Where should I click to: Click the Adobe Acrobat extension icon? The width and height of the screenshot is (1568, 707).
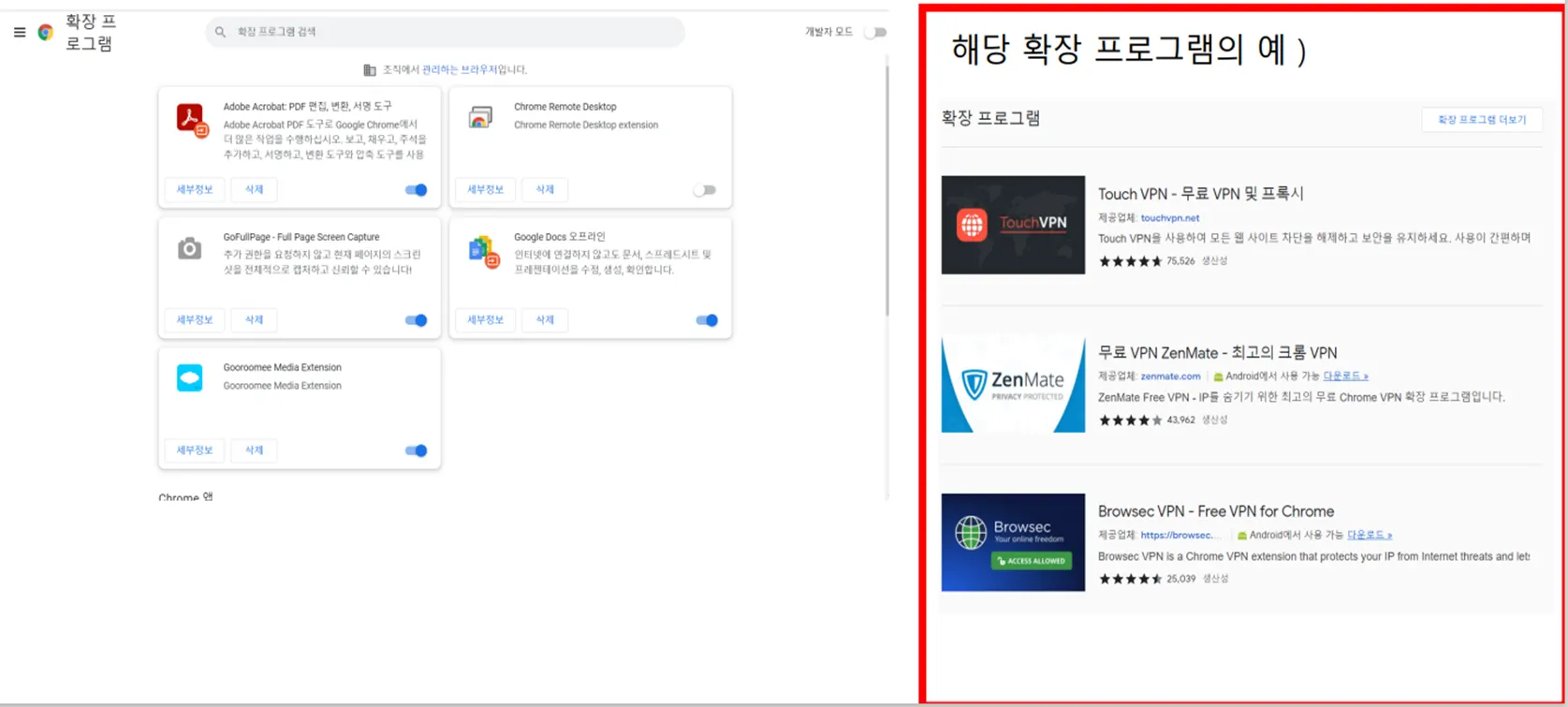pos(192,120)
